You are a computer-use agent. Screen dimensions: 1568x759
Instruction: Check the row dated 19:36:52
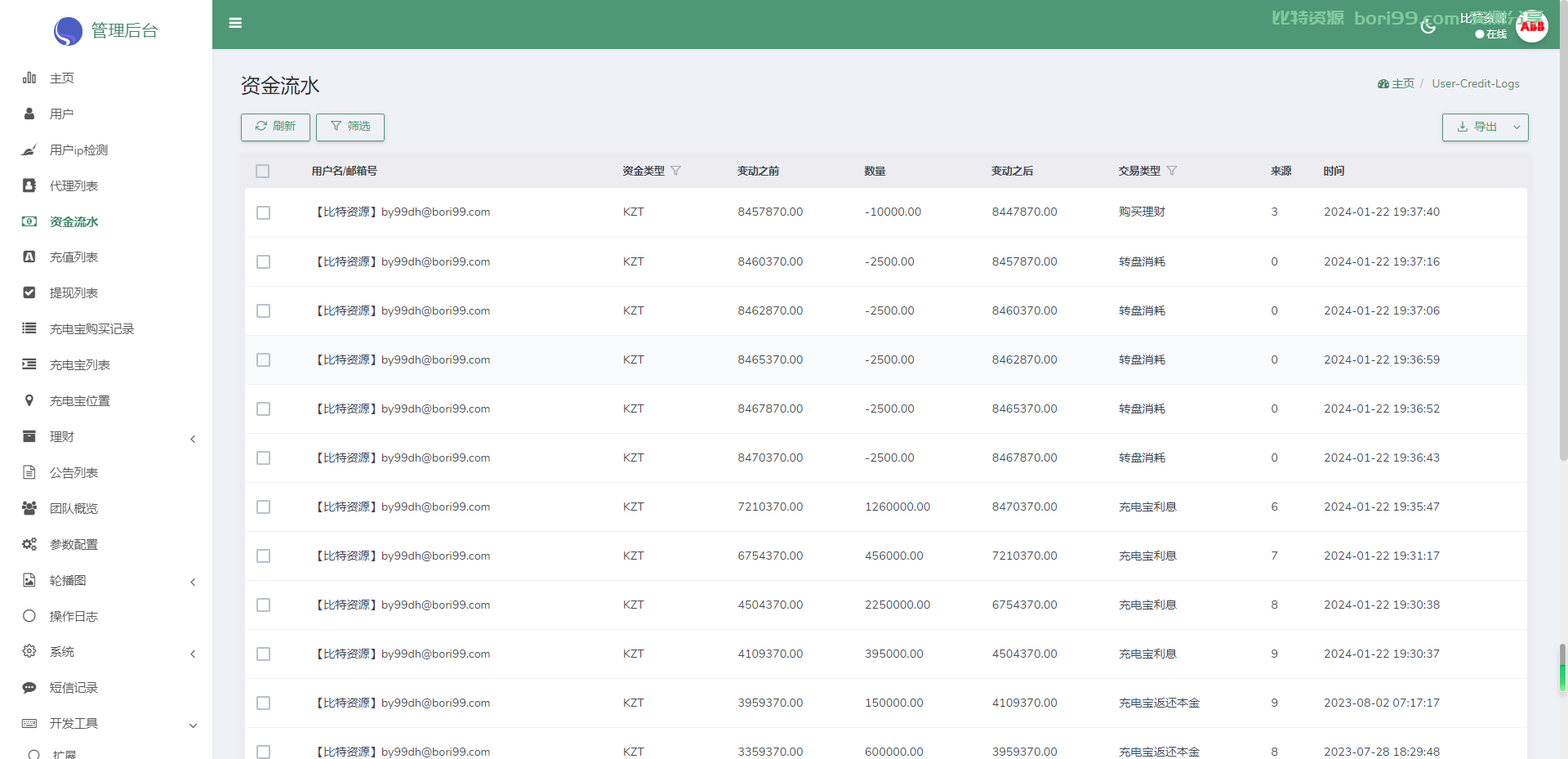[x=263, y=409]
